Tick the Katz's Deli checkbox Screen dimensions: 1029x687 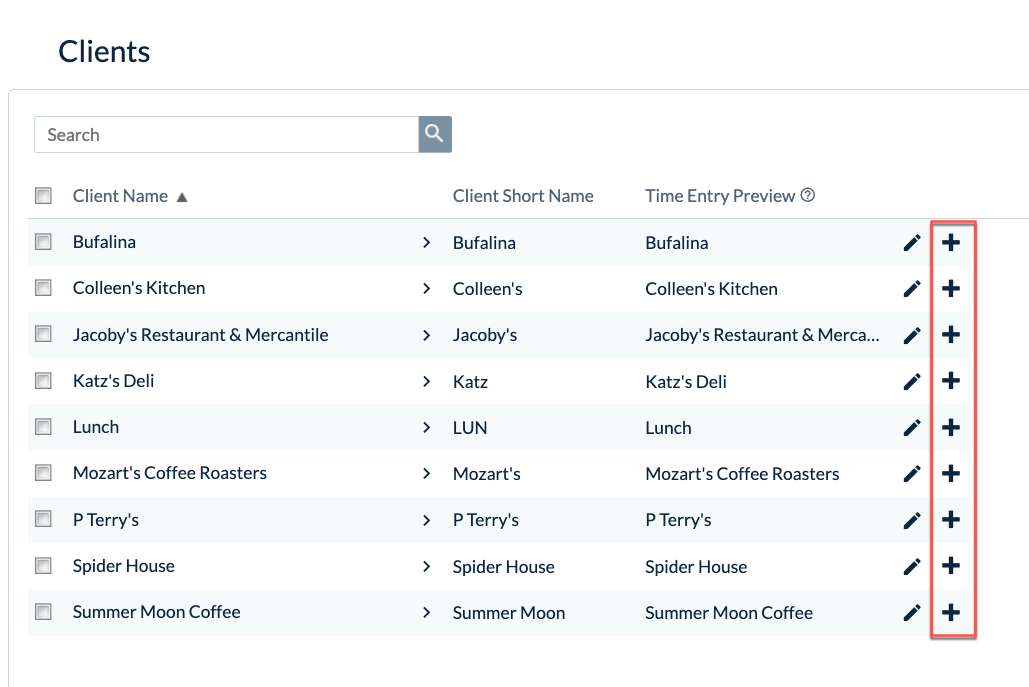click(x=43, y=381)
